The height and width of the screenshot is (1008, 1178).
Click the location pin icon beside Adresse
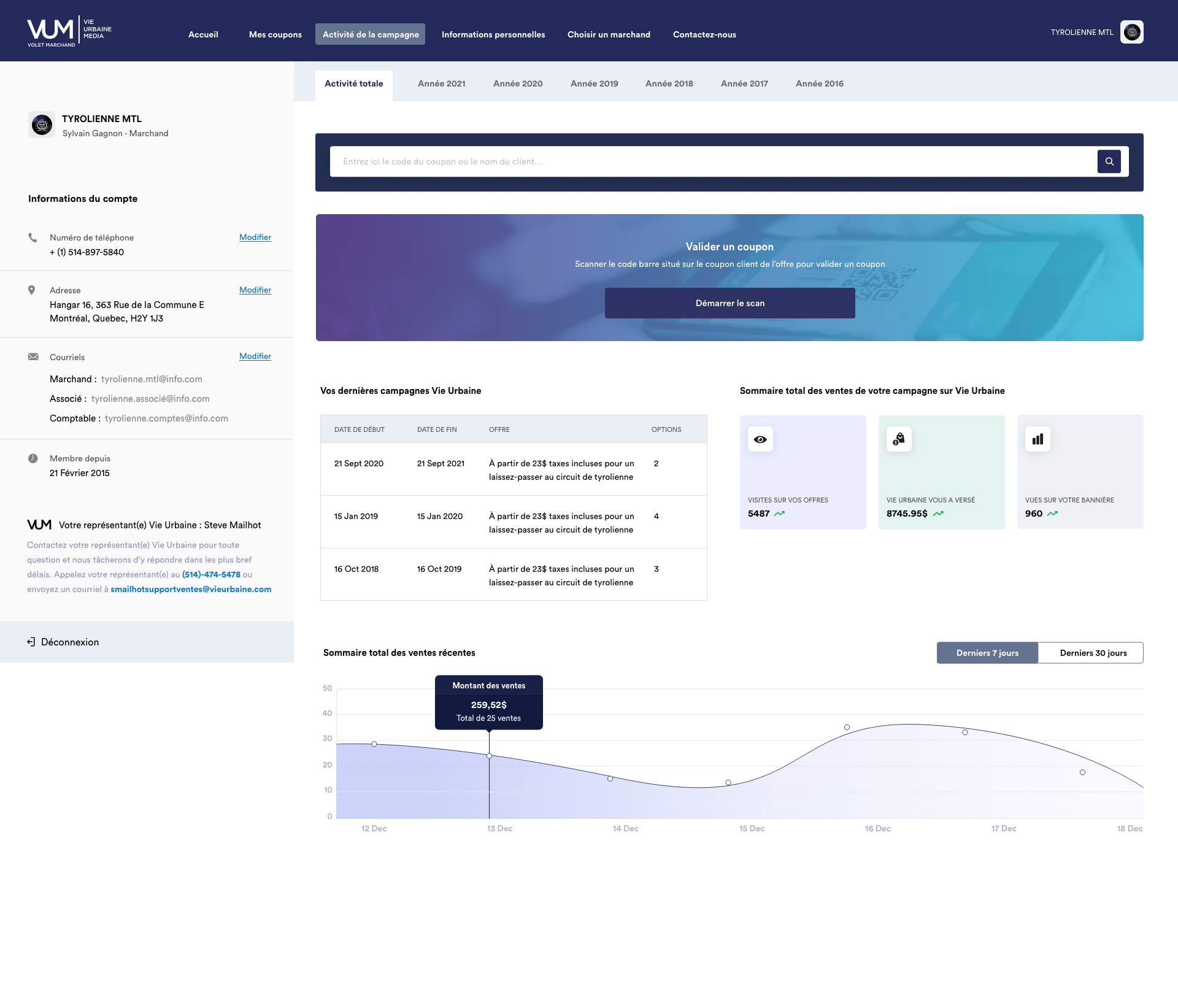point(32,290)
